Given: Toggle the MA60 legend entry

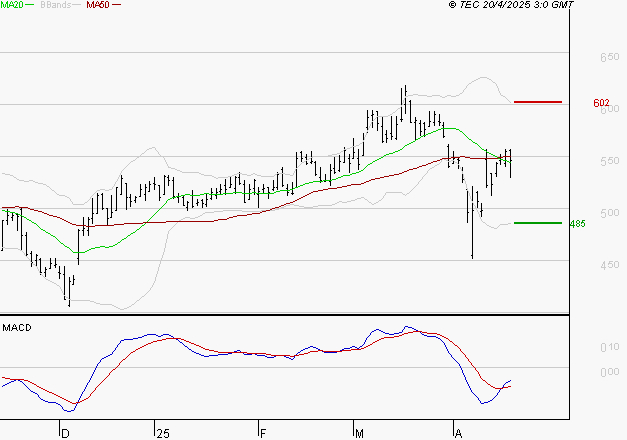Looking at the screenshot, I should 98,6.
